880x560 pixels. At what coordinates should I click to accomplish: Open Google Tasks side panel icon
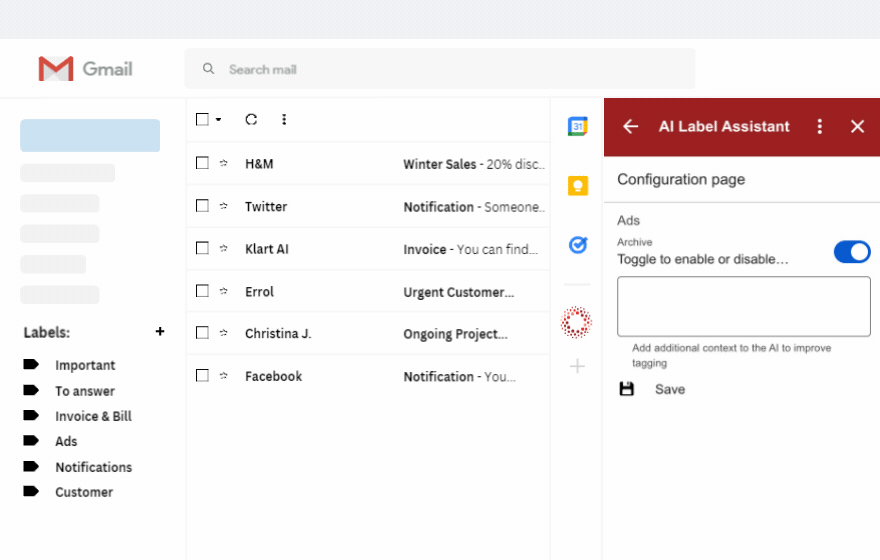(578, 245)
